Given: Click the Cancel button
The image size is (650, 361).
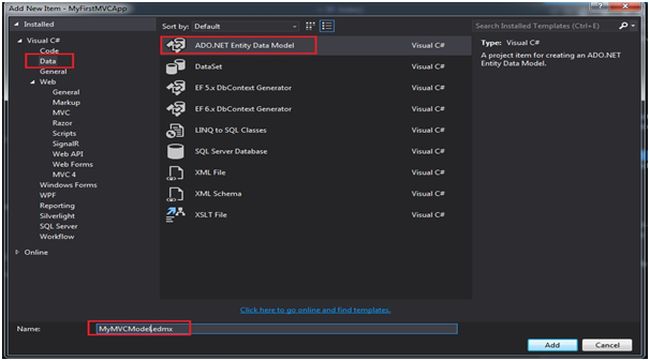Looking at the screenshot, I should click(x=607, y=345).
